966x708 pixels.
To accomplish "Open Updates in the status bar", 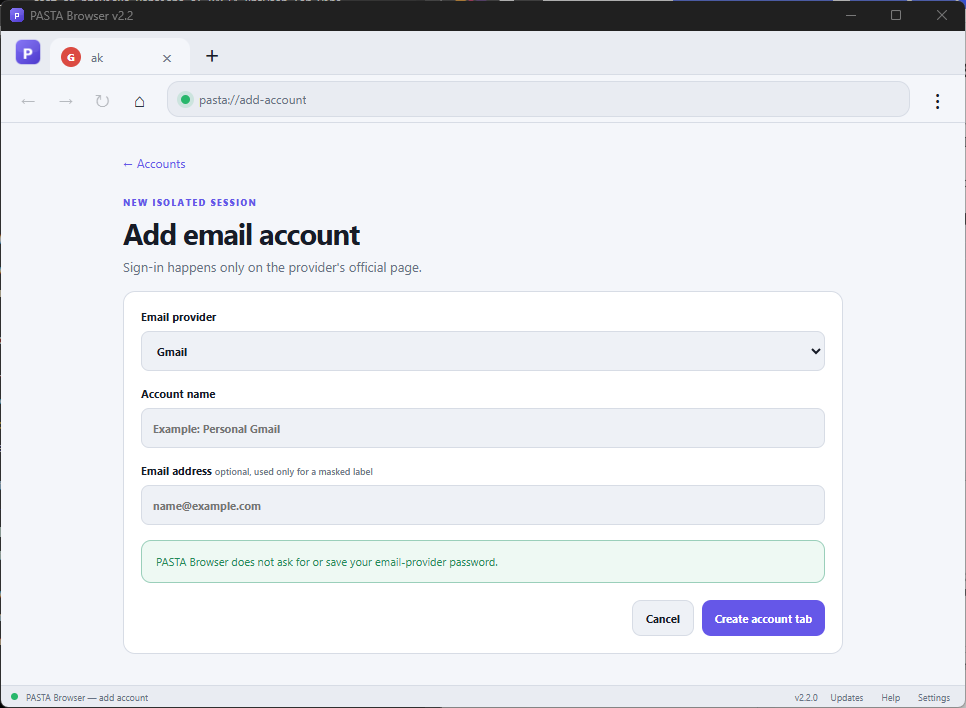I will (846, 698).
